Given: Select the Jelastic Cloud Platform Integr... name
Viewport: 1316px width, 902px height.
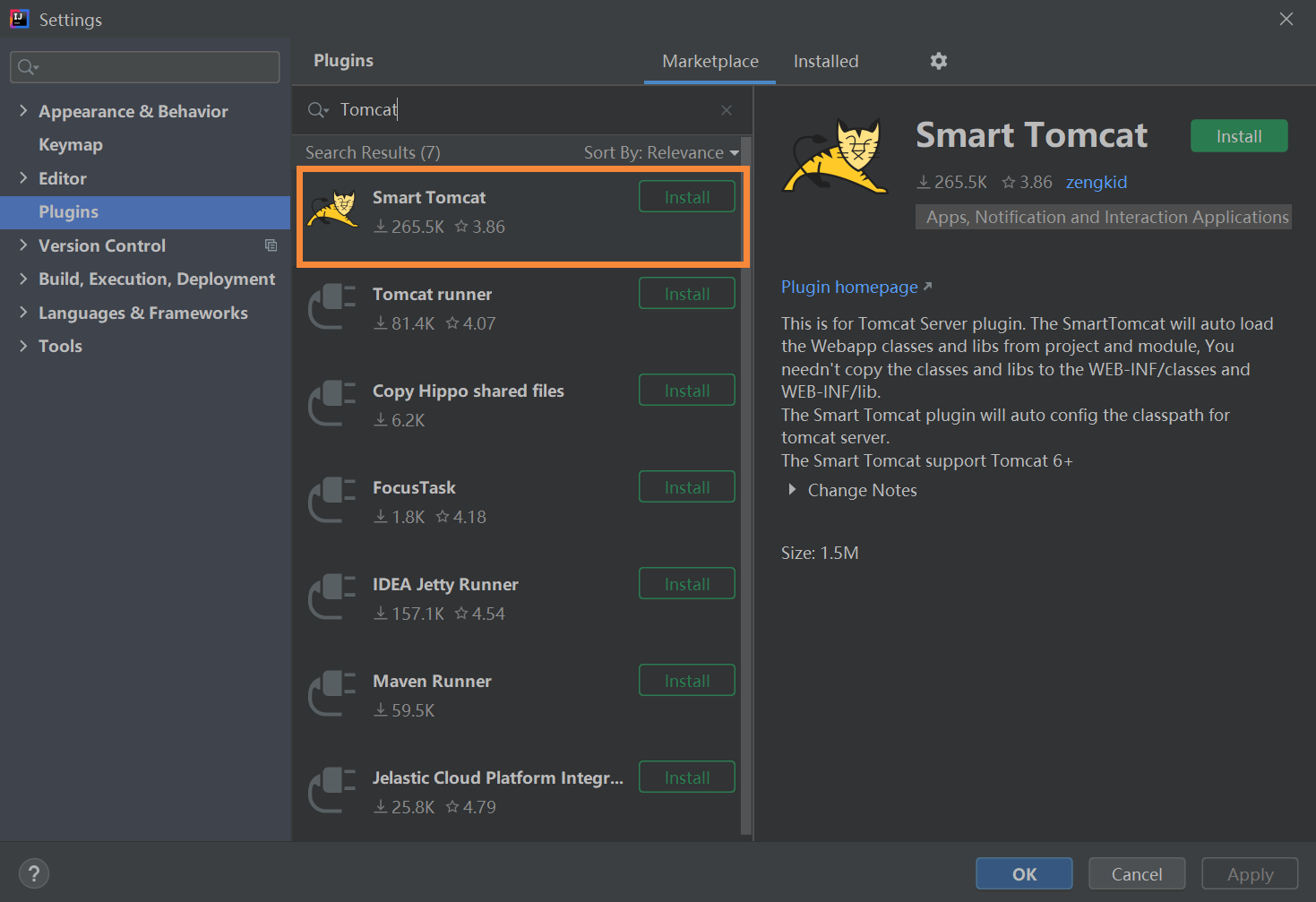Looking at the screenshot, I should pos(498,777).
